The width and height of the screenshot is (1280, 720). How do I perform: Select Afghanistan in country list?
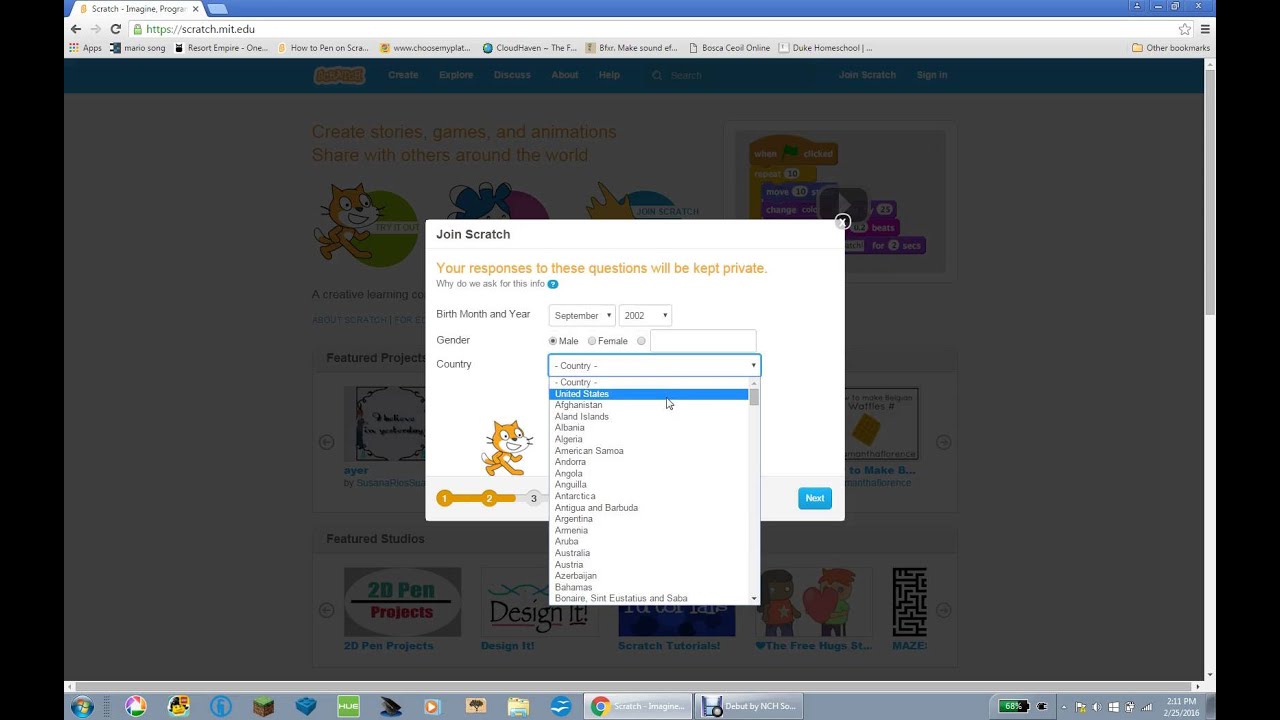tap(649, 405)
